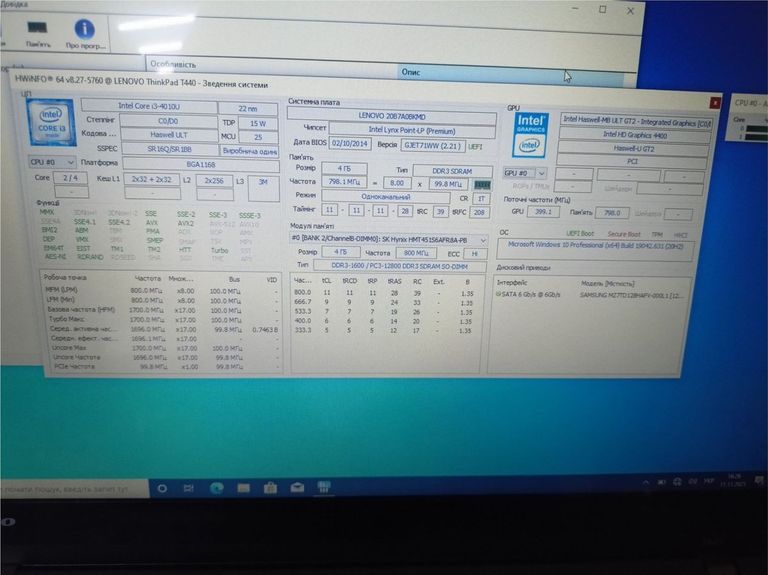Screen dimensions: 768x575
Task: Click the single-channel memory mode field
Action: pyautogui.click(x=386, y=197)
